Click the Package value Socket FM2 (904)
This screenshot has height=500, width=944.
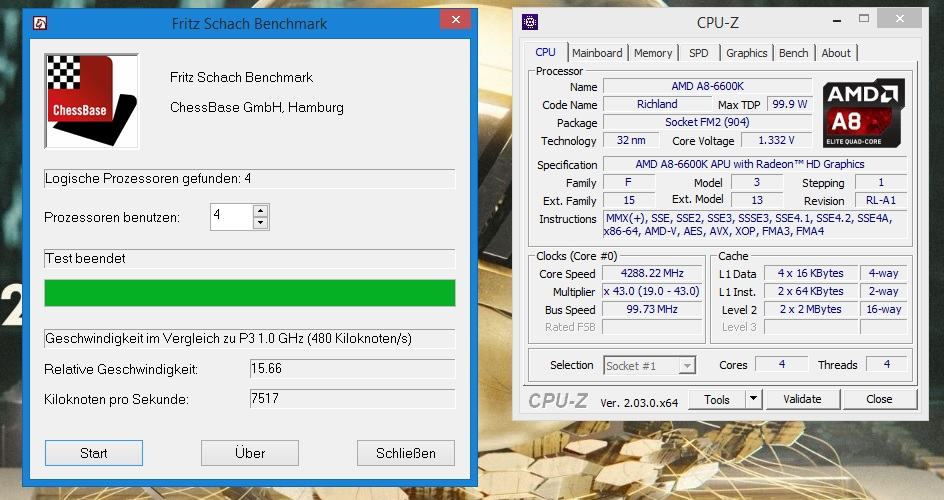click(707, 122)
